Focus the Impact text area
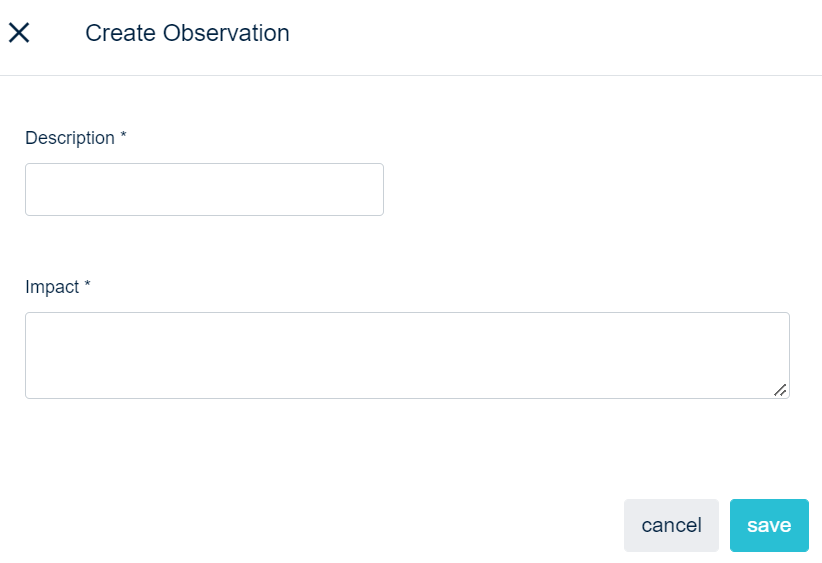The height and width of the screenshot is (563, 822). [407, 355]
